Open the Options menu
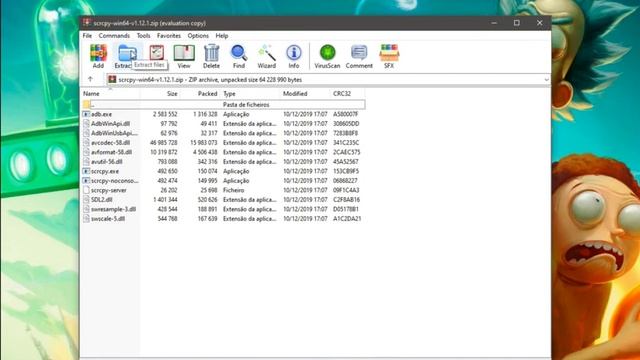 [198, 36]
